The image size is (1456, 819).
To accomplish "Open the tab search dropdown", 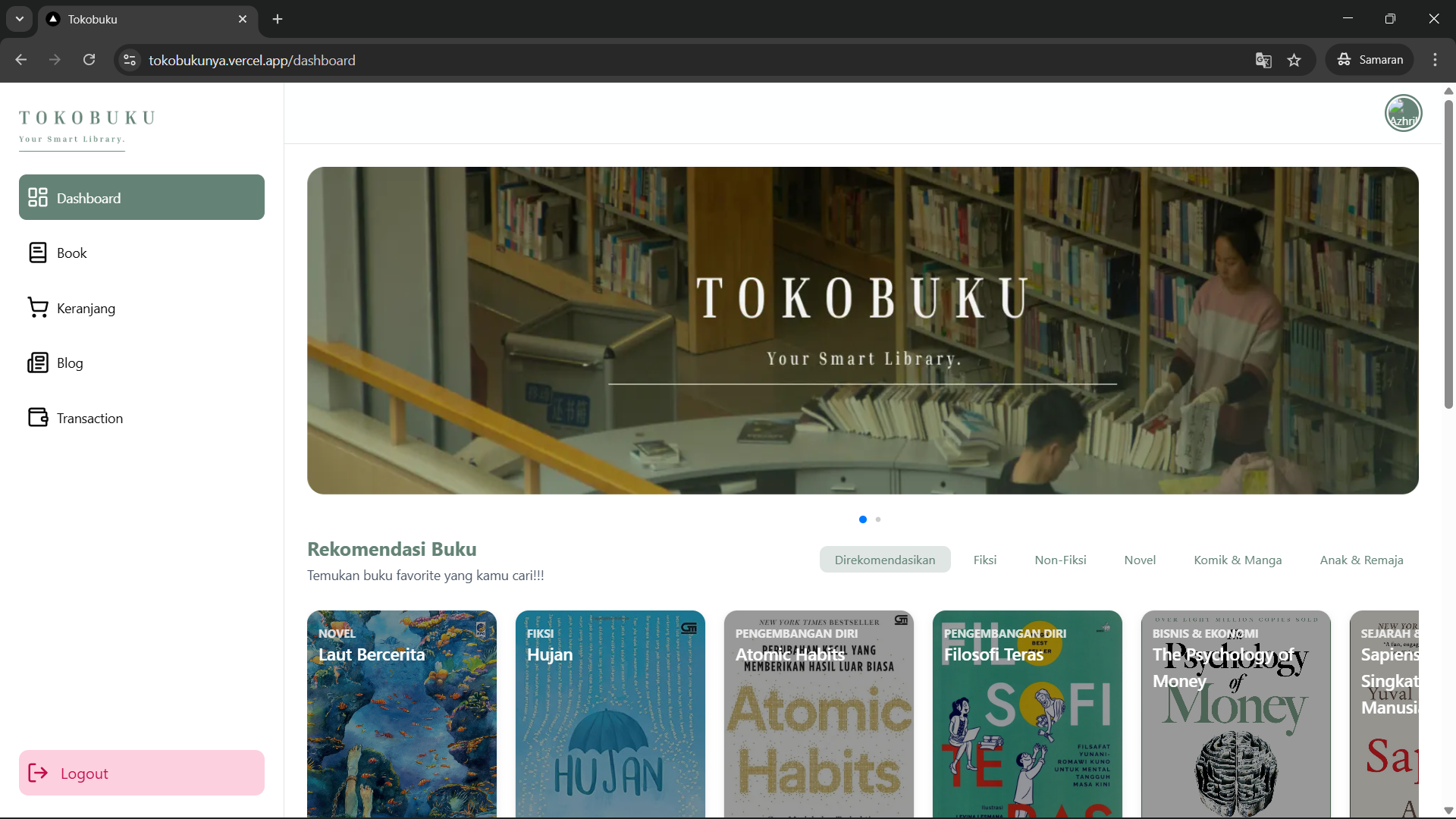I will point(19,19).
